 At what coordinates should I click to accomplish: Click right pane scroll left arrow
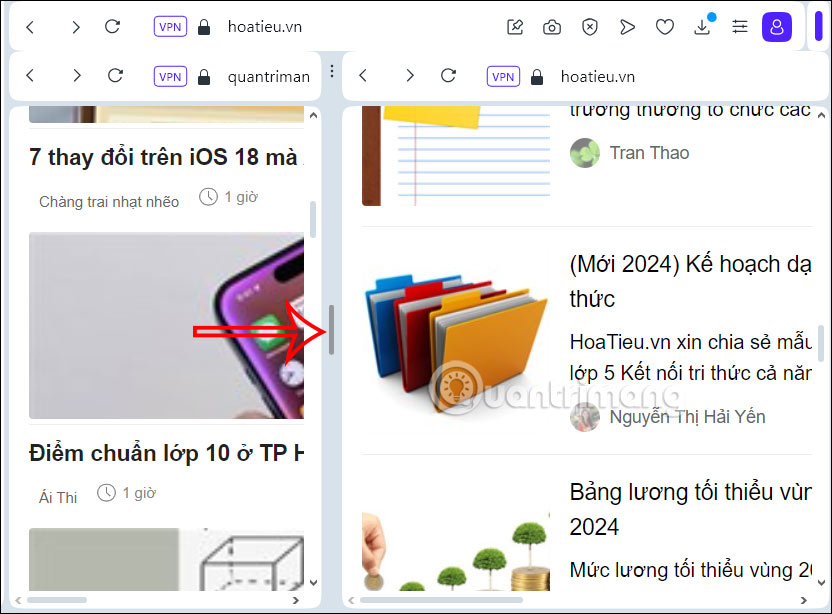(351, 600)
